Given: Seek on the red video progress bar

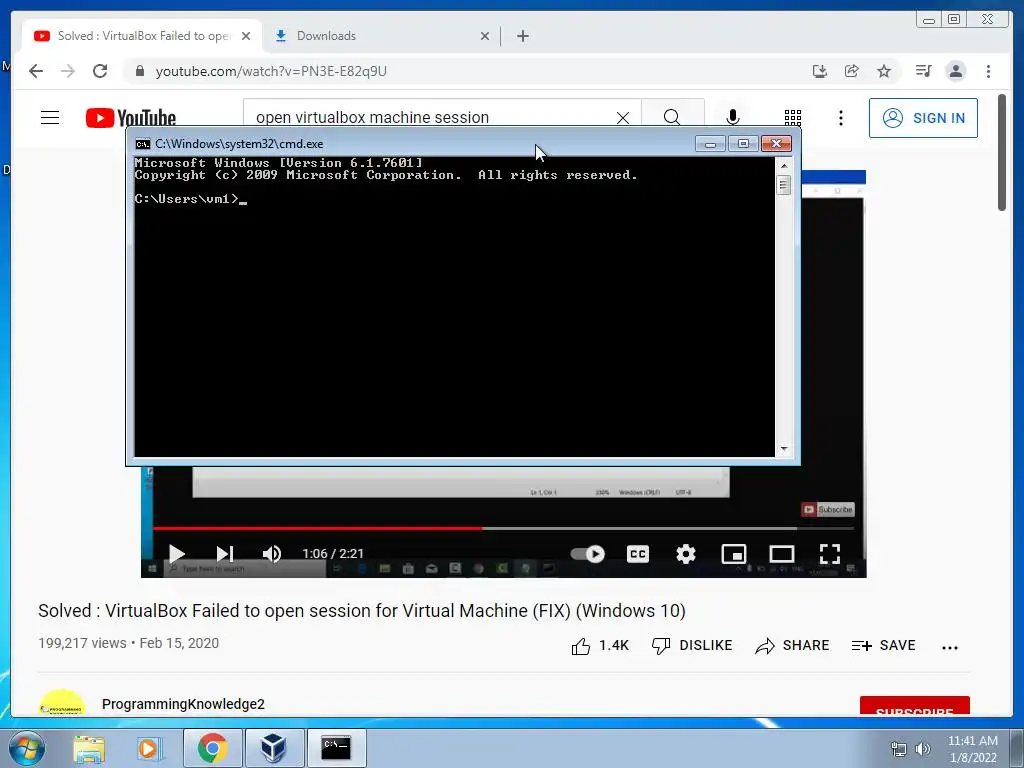Looking at the screenshot, I should (x=503, y=528).
